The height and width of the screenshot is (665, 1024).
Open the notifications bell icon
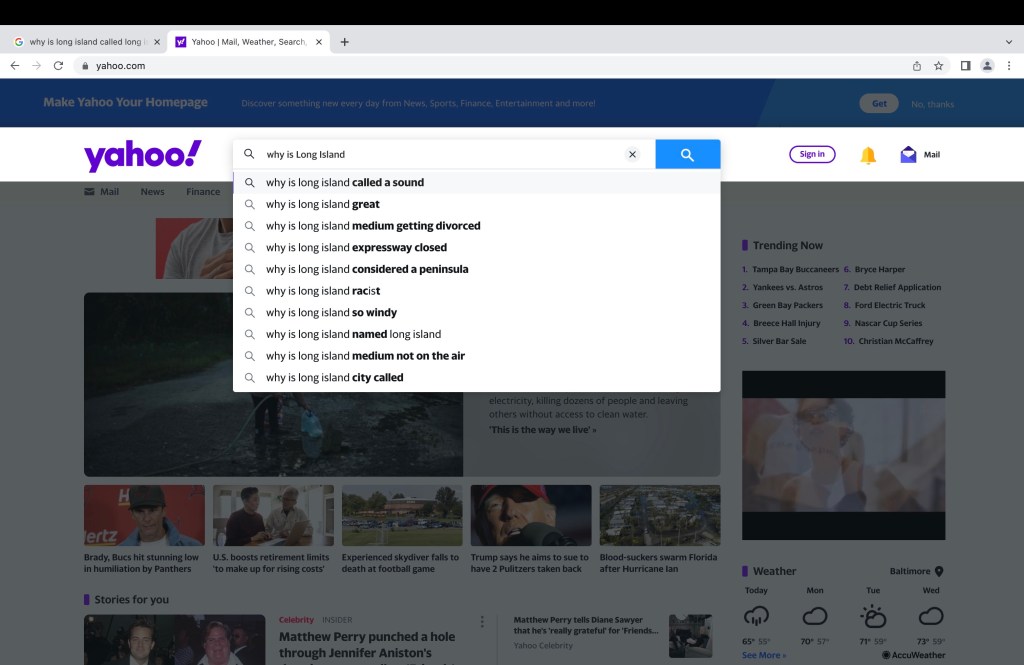pos(868,155)
